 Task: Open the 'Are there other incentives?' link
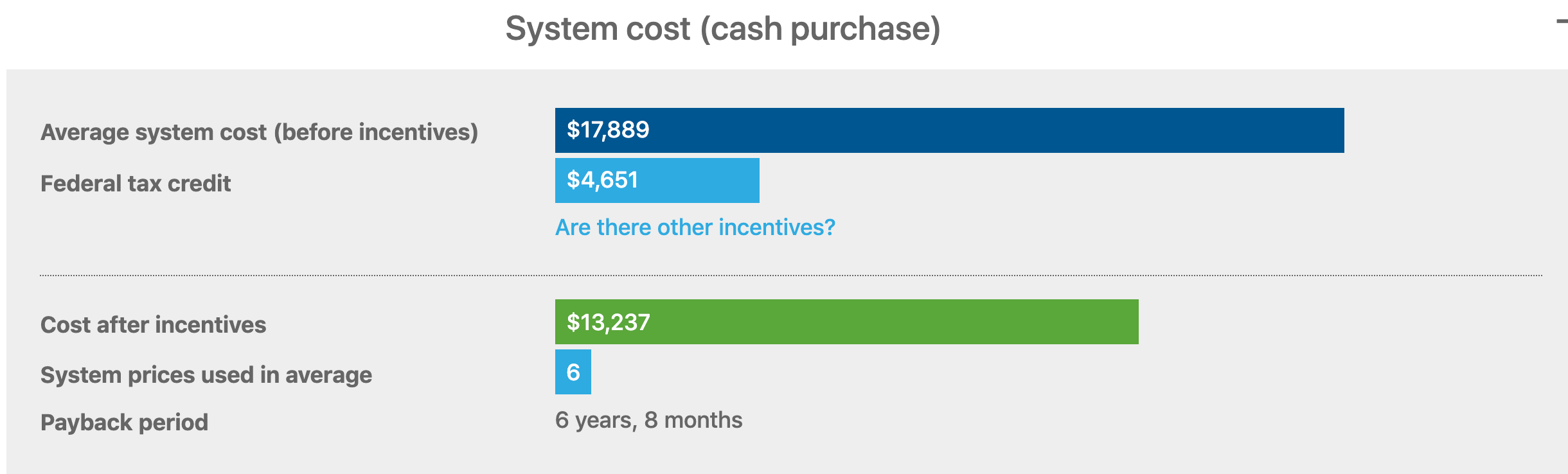(x=695, y=227)
